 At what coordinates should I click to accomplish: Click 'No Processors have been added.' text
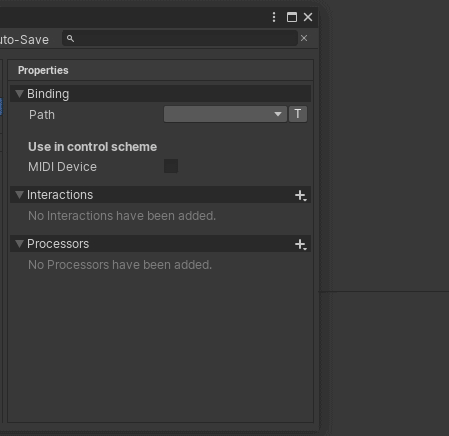120,265
